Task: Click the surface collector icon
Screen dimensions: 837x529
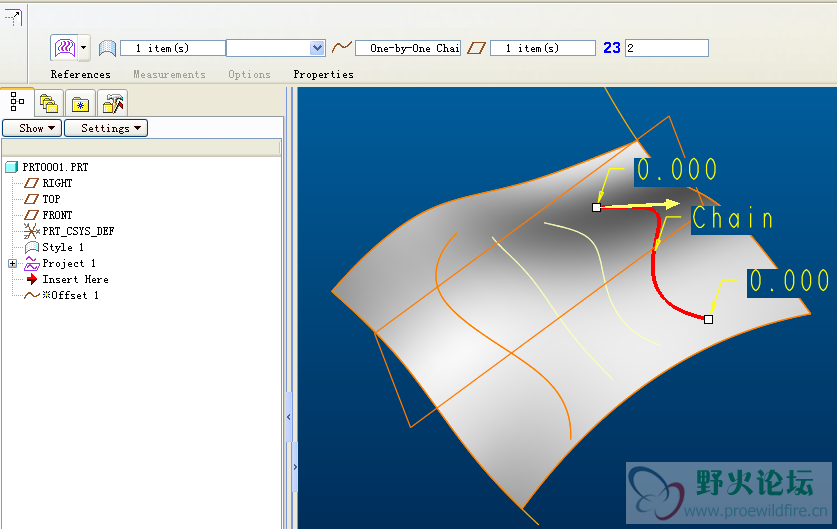Action: (x=107, y=49)
